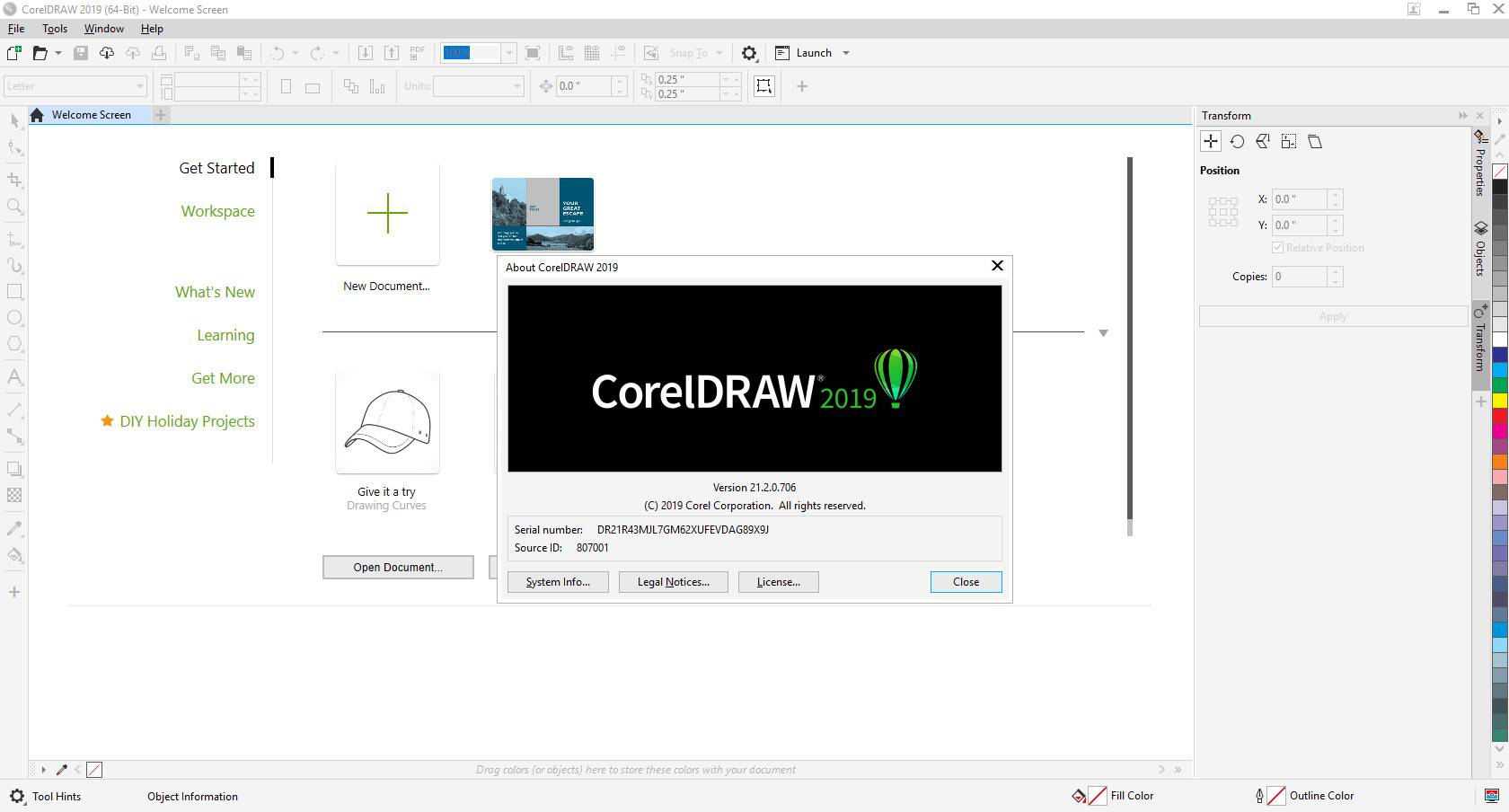Open the Properties docker tab
This screenshot has height=812, width=1509.
[1480, 163]
